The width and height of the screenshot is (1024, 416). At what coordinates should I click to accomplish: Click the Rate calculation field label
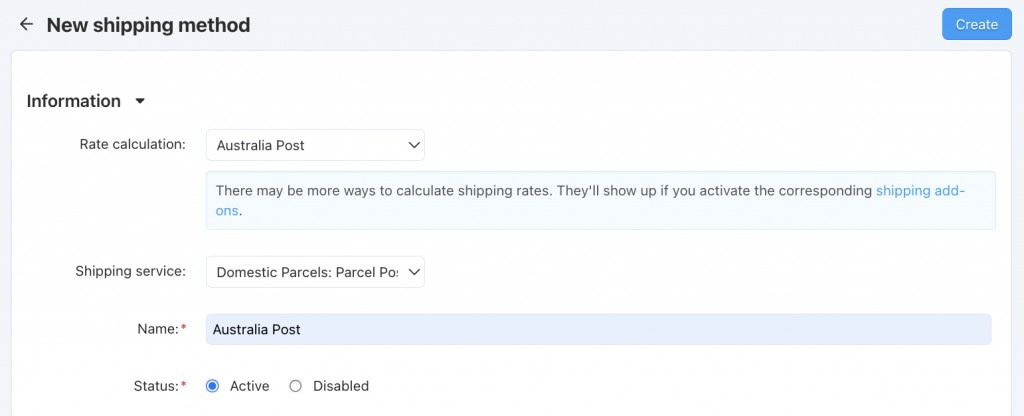pyautogui.click(x=133, y=144)
